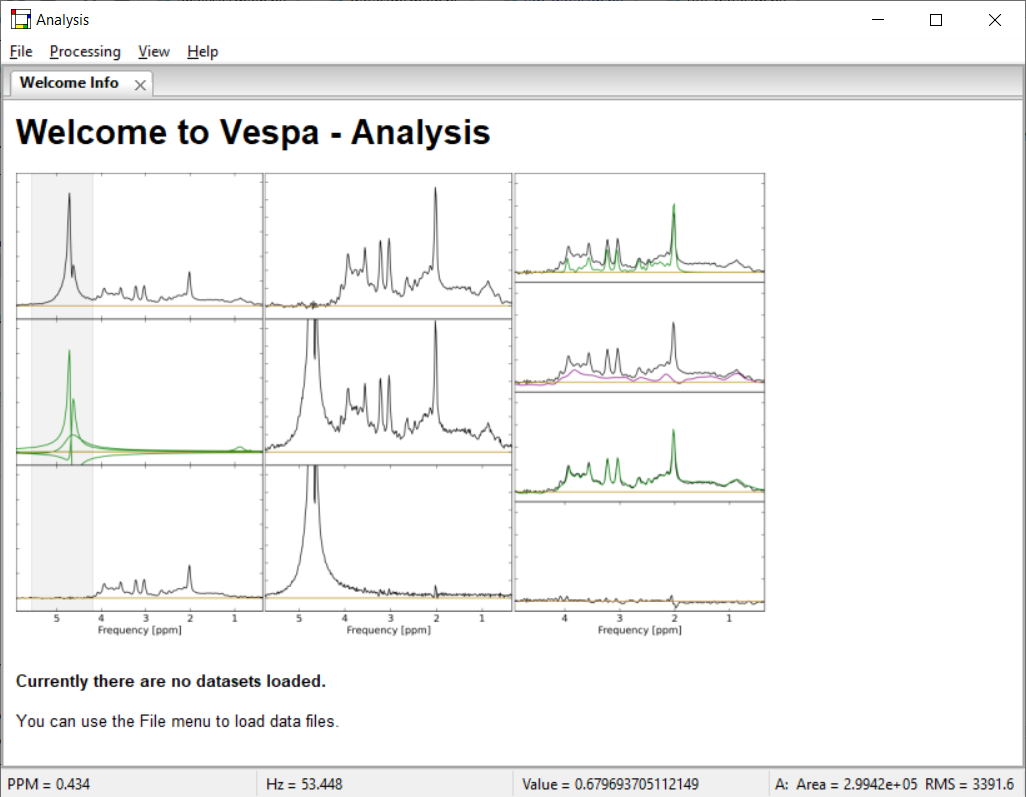Screen dimensions: 1026x797
Task: Open the Help menu
Action: [202, 51]
